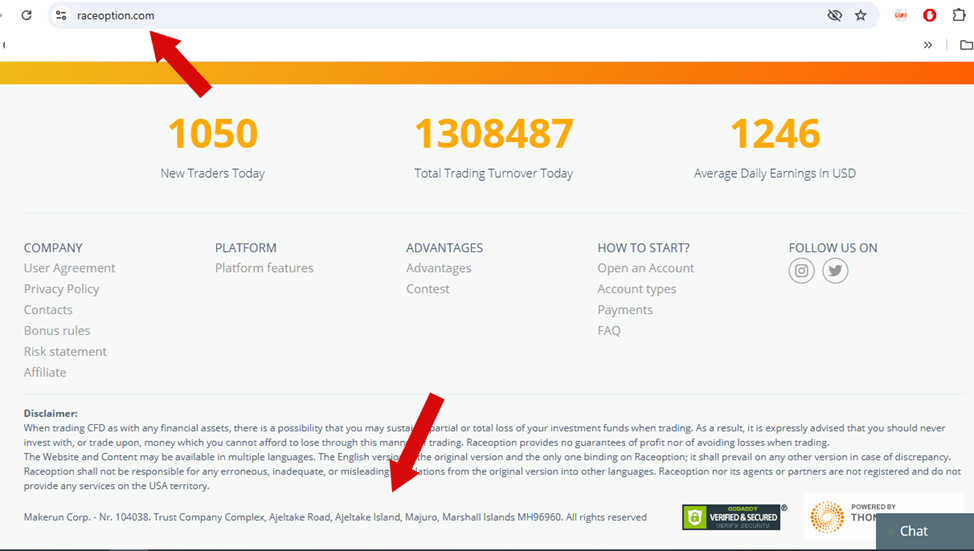Image resolution: width=974 pixels, height=551 pixels.
Task: Reload the page with the refresh icon
Action: 26,15
